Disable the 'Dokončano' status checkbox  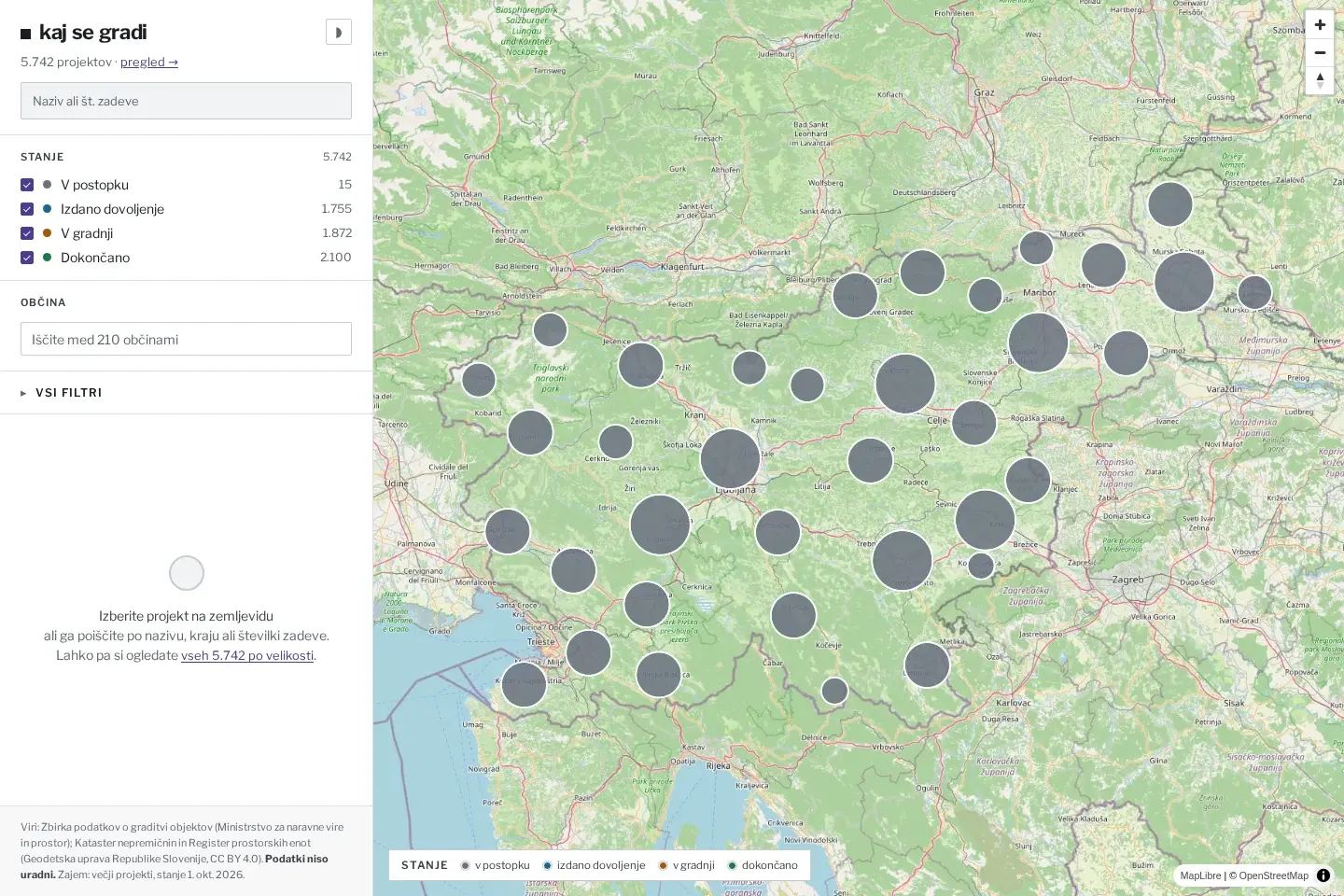[27, 258]
